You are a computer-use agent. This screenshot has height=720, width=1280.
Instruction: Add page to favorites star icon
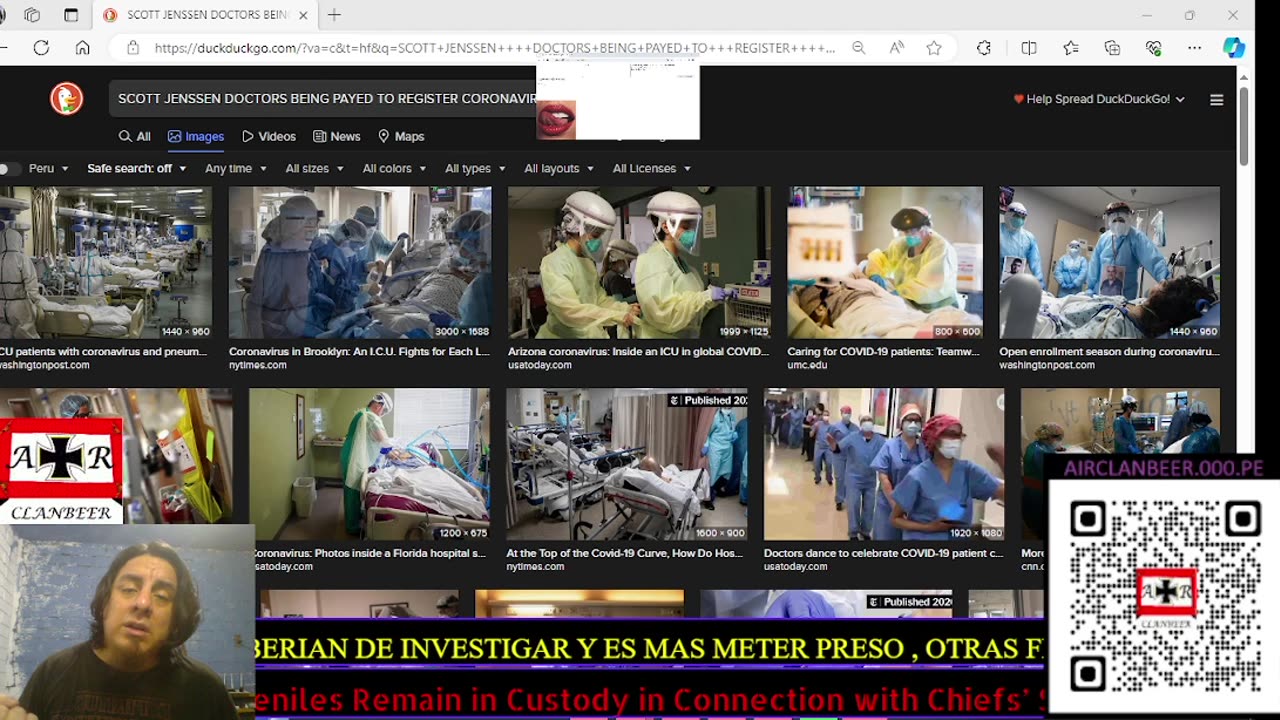(934, 48)
